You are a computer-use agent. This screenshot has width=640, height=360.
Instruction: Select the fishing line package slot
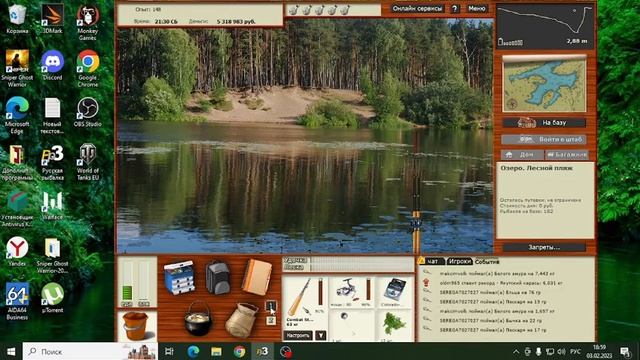[x=394, y=292]
